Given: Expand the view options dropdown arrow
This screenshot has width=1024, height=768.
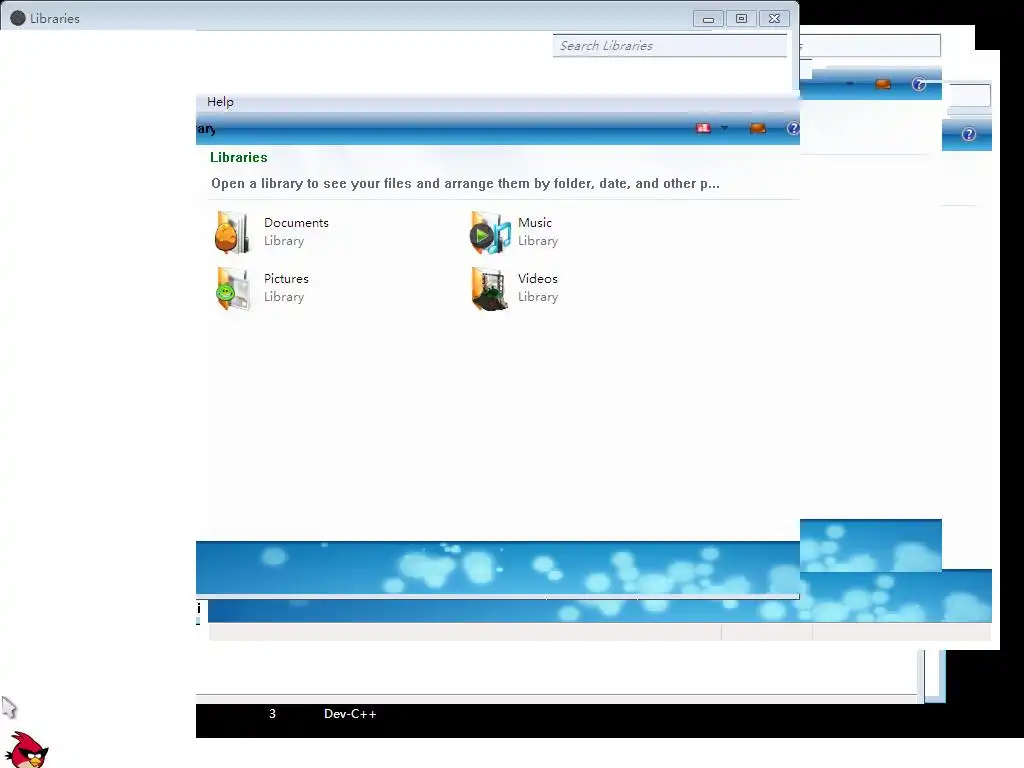Looking at the screenshot, I should click(724, 128).
